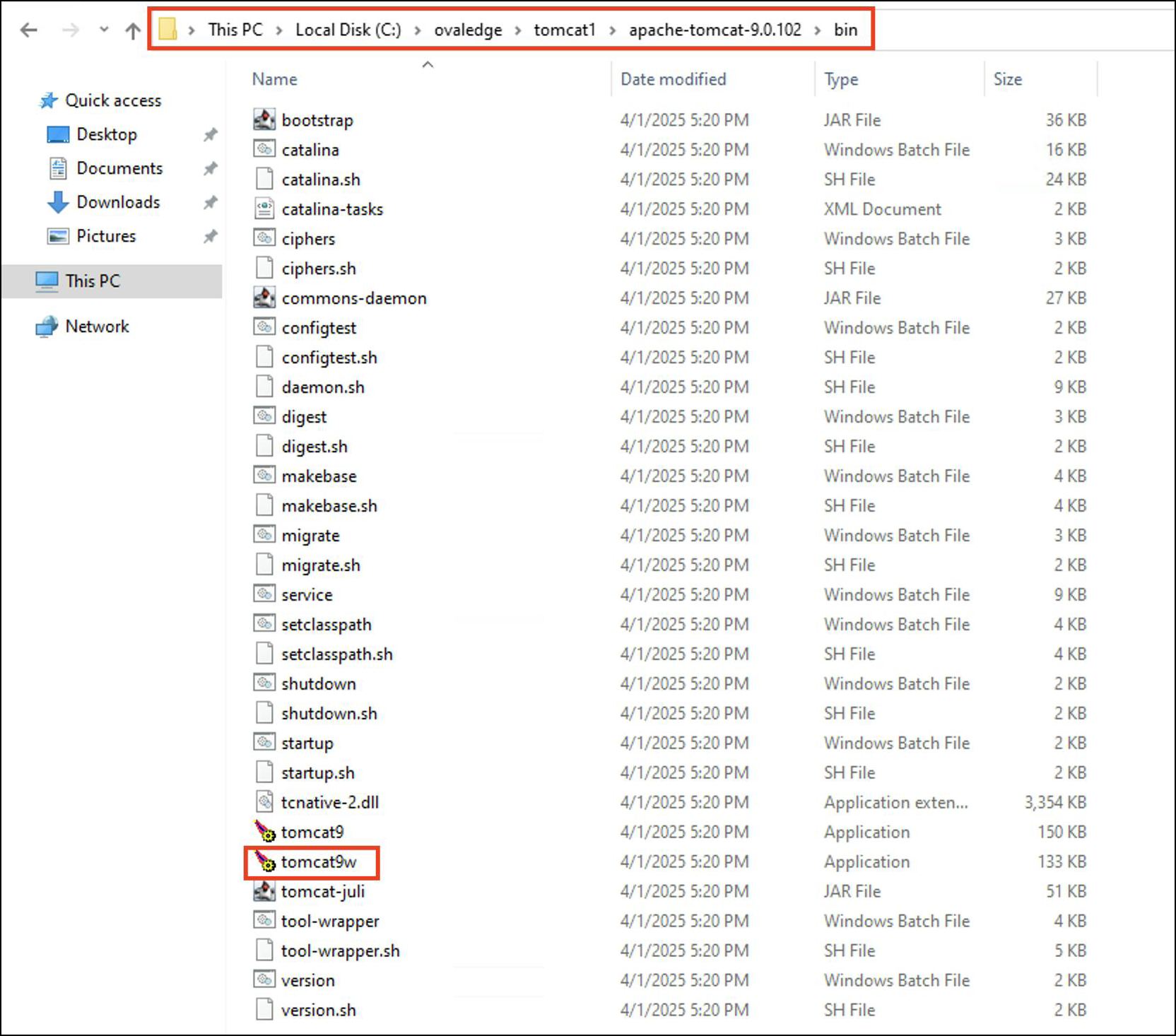The image size is (1176, 1036).
Task: Navigate up one folder level
Action: (133, 30)
